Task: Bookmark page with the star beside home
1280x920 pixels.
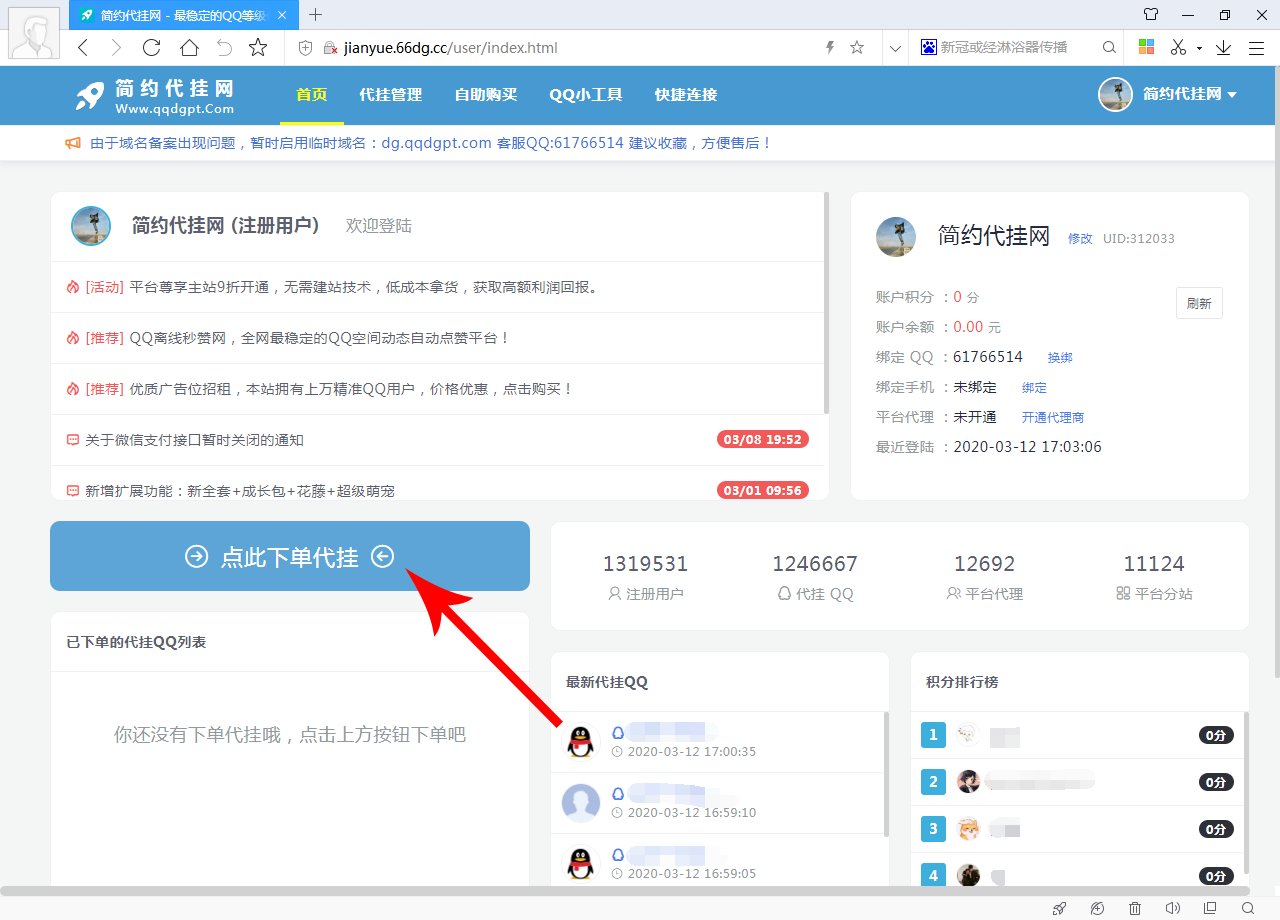Action: [258, 47]
